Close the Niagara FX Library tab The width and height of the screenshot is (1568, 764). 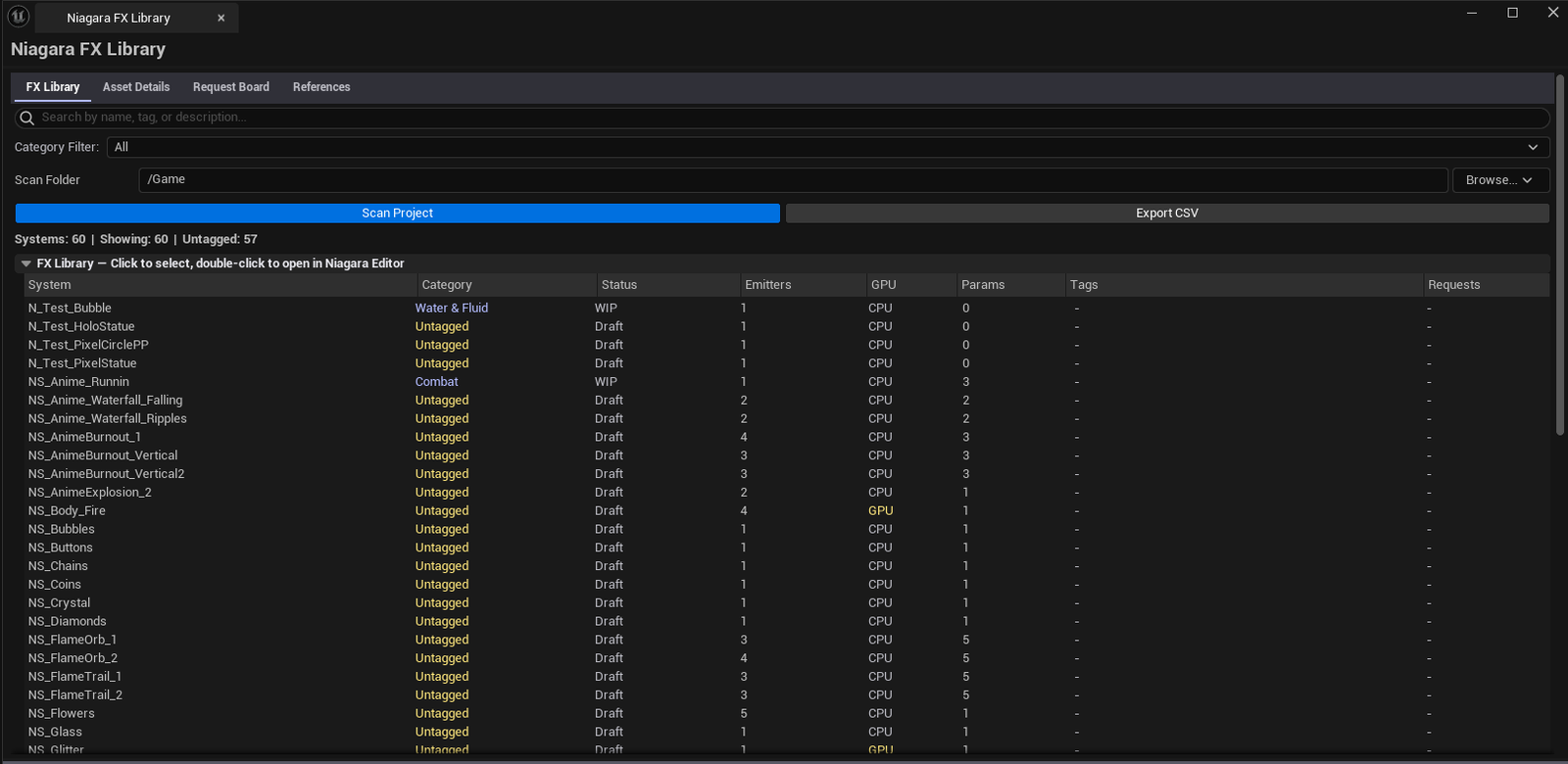221,18
